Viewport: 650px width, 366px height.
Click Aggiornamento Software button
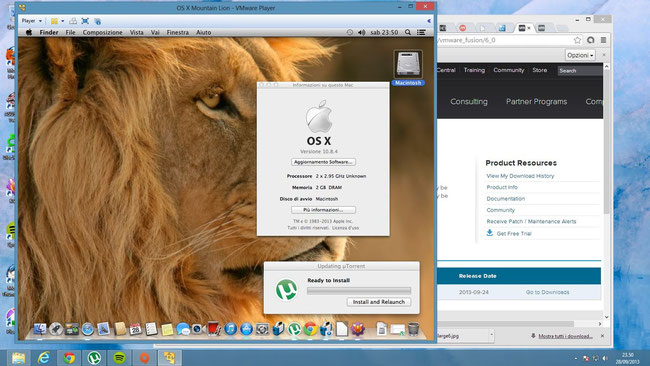(323, 162)
